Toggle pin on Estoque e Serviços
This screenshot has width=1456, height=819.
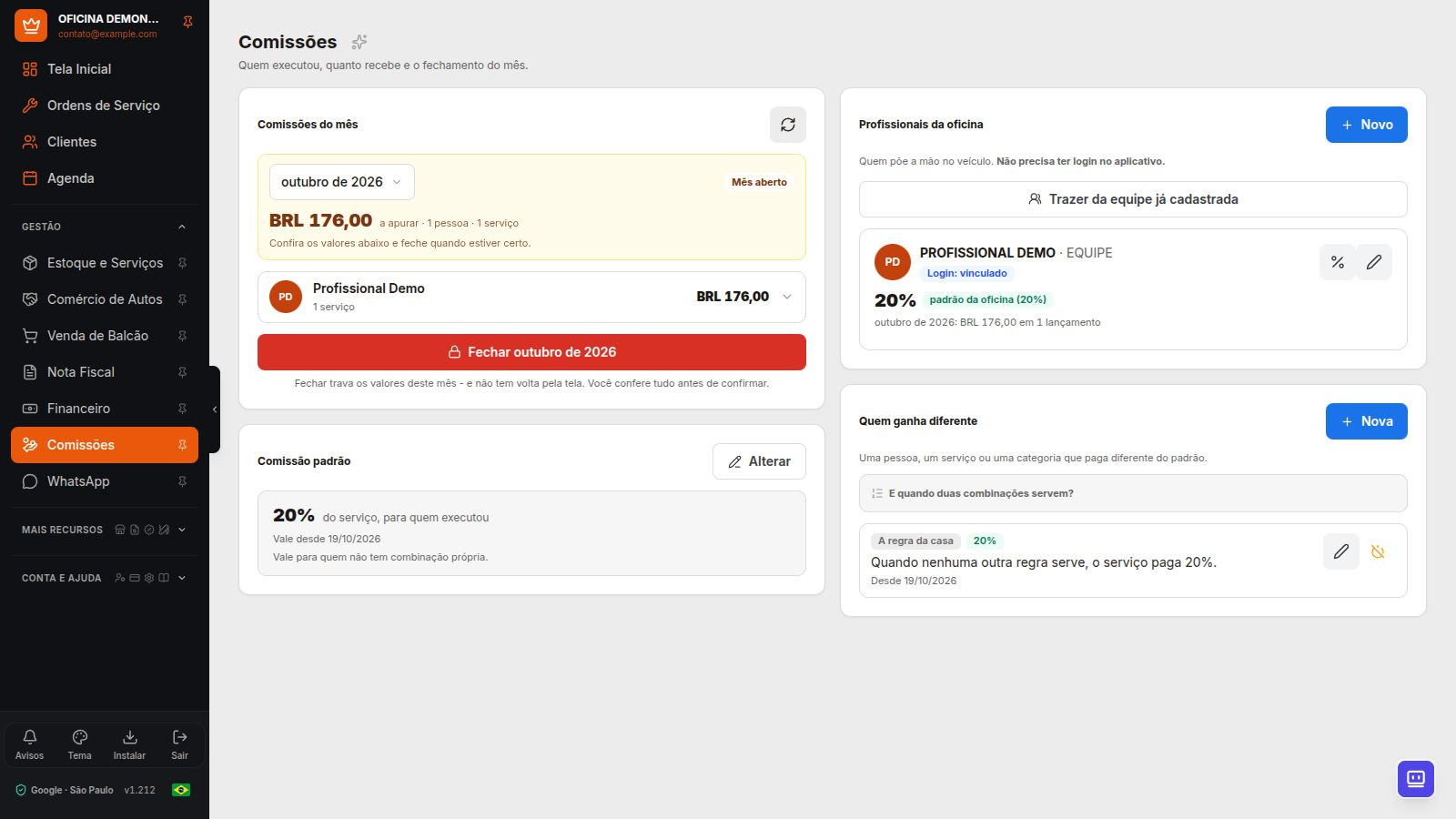(x=182, y=263)
